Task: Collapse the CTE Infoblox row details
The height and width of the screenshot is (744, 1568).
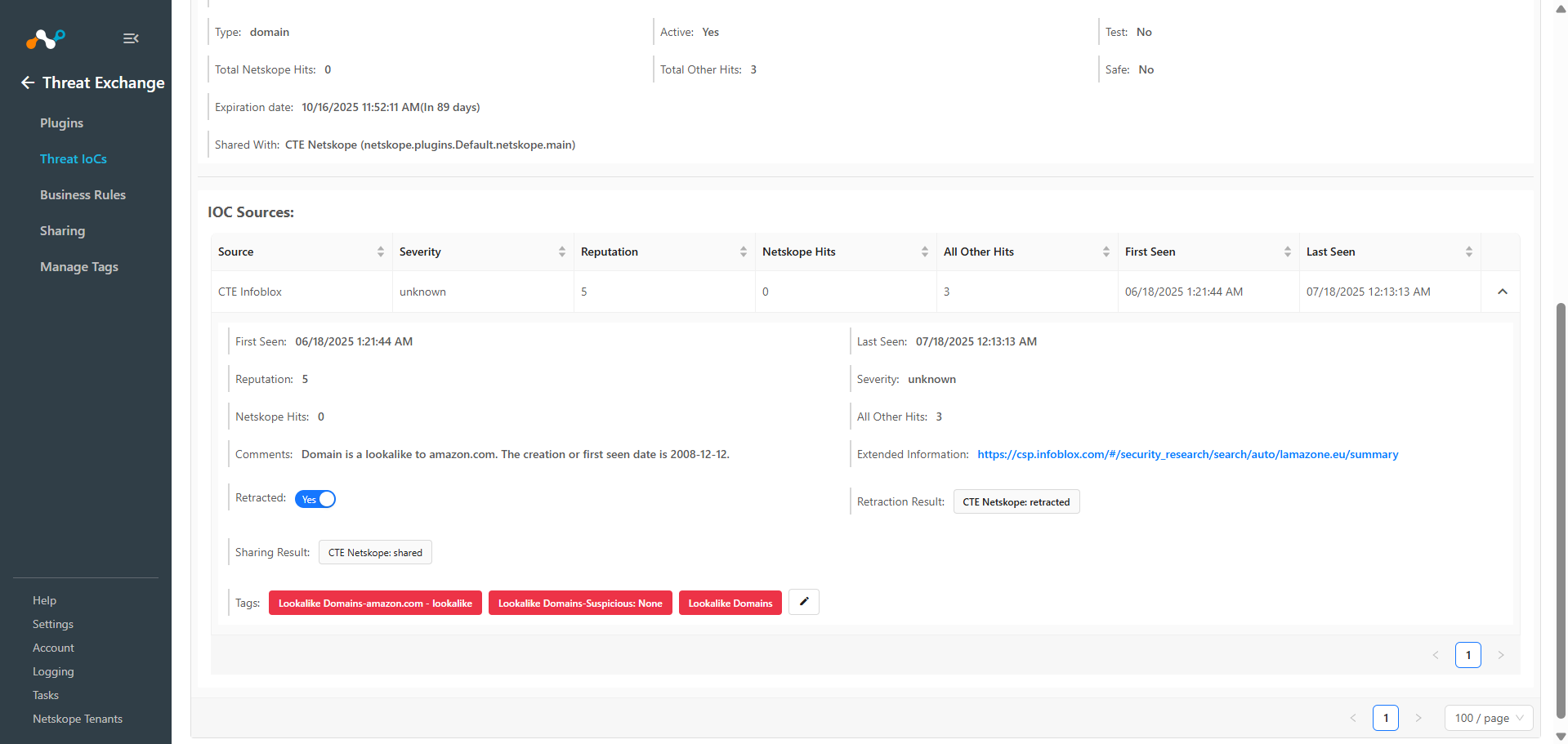Action: [x=1502, y=292]
